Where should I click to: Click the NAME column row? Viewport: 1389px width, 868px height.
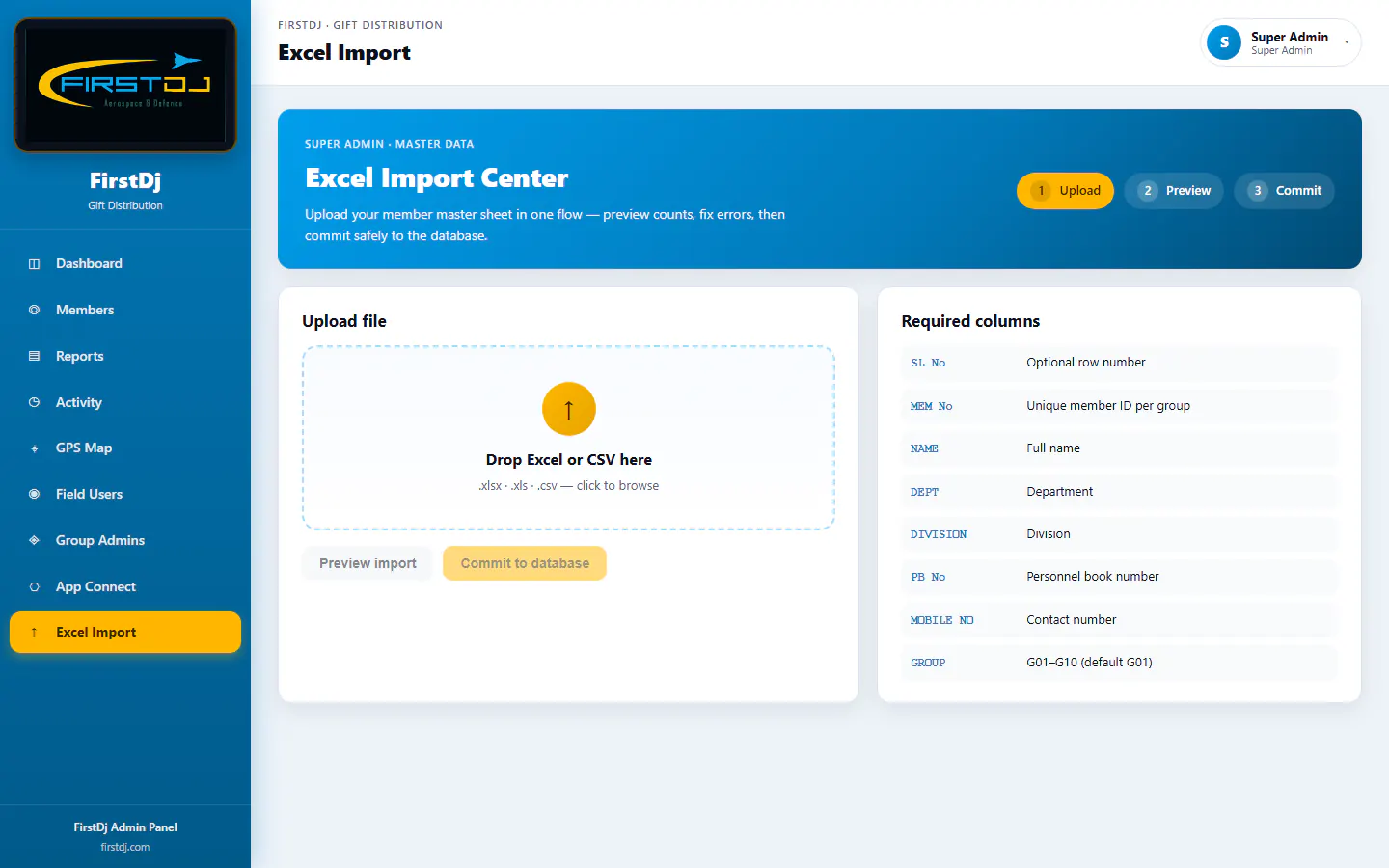point(1119,448)
